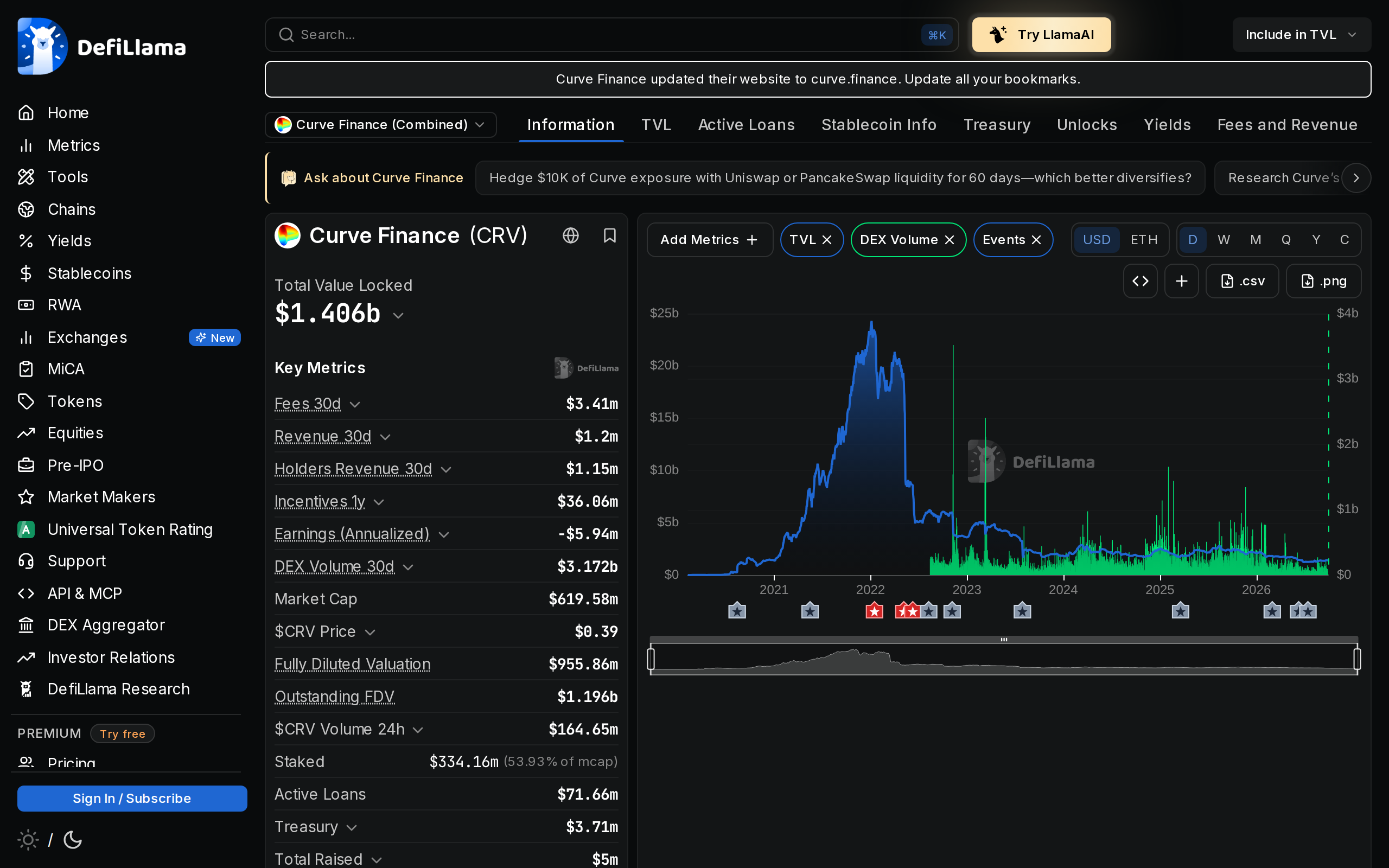The image size is (1389, 868).
Task: Switch to dark theme moon icon
Action: click(x=72, y=840)
